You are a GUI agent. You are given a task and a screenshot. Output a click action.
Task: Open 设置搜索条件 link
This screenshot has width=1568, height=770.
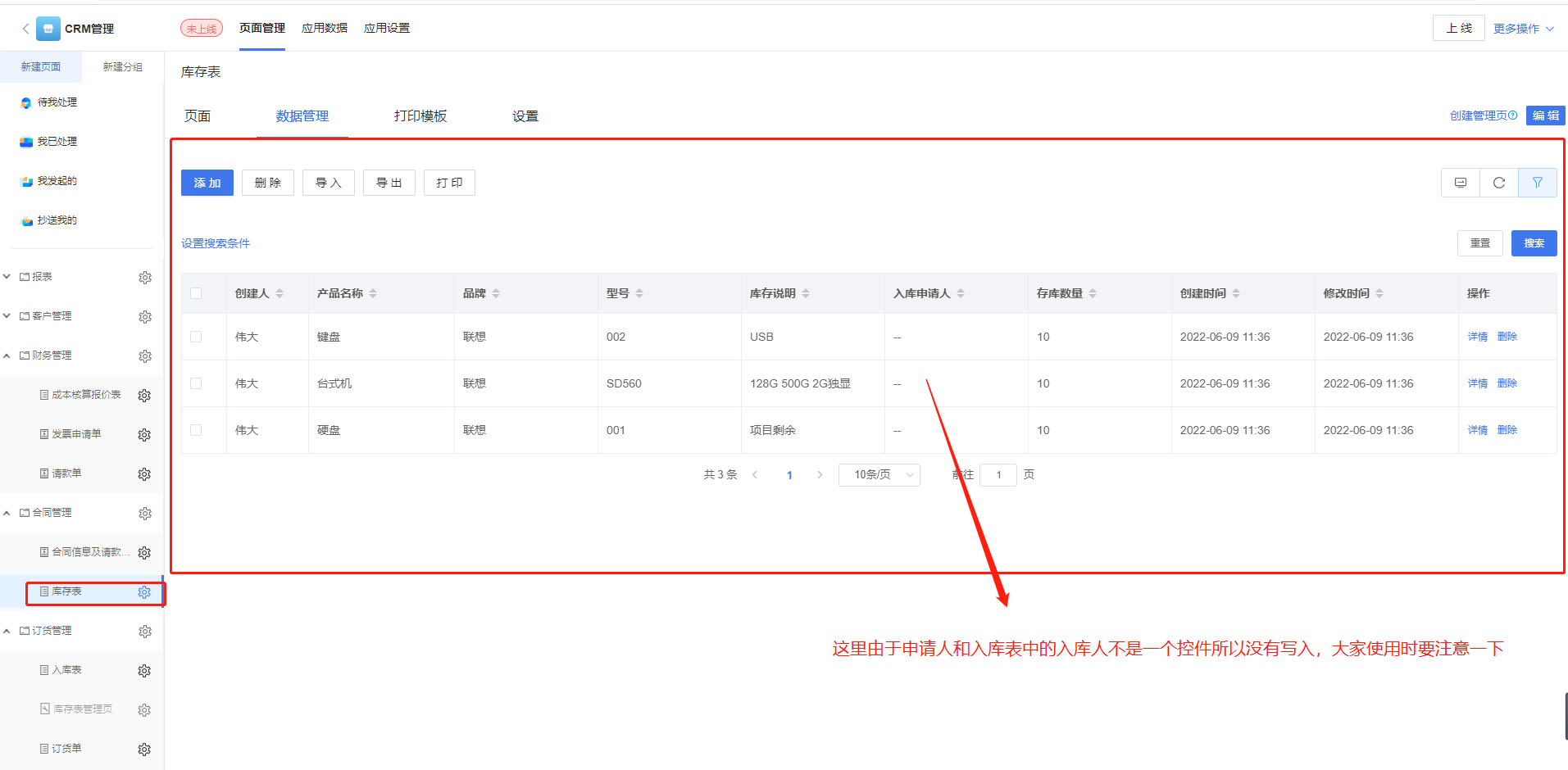tap(216, 243)
